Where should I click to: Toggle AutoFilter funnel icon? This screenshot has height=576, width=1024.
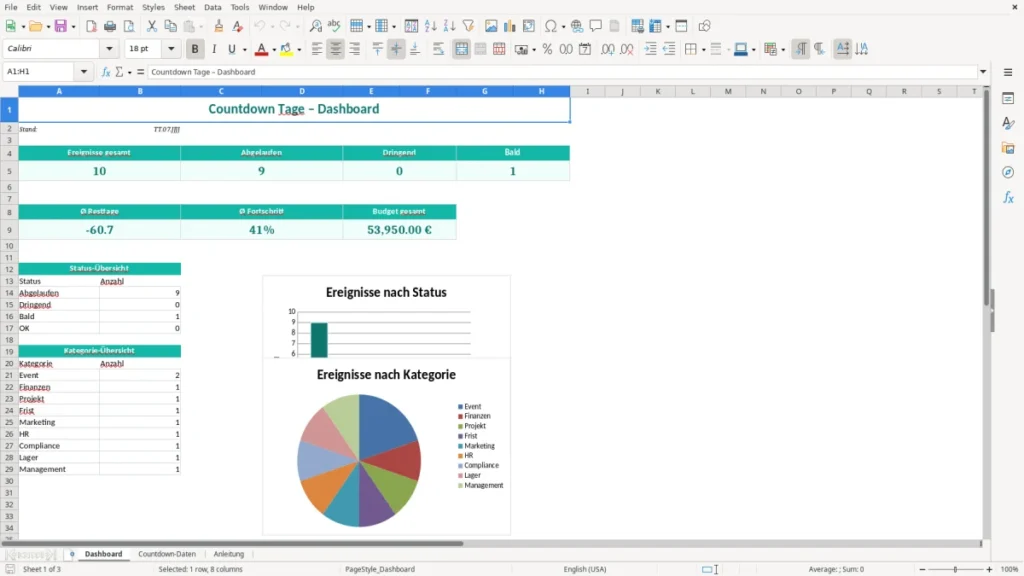tap(468, 26)
